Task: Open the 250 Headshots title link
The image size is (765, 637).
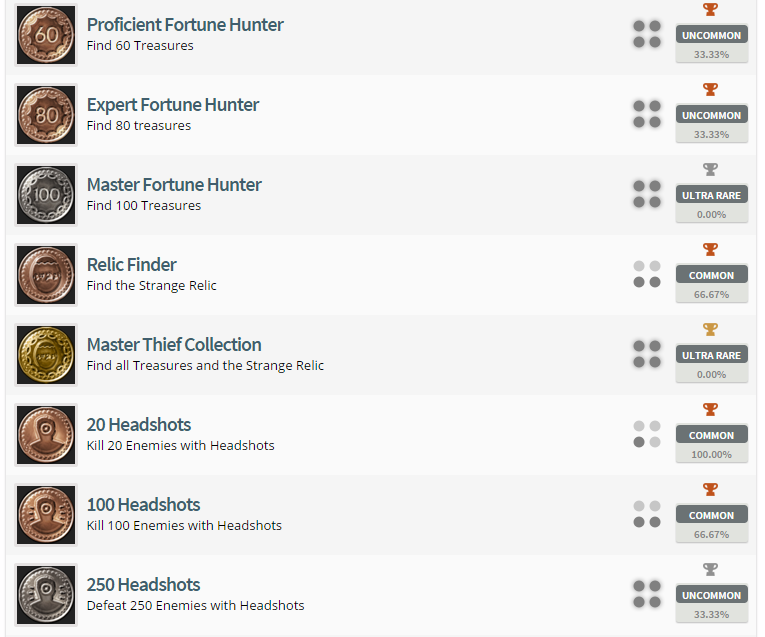Action: pos(143,584)
